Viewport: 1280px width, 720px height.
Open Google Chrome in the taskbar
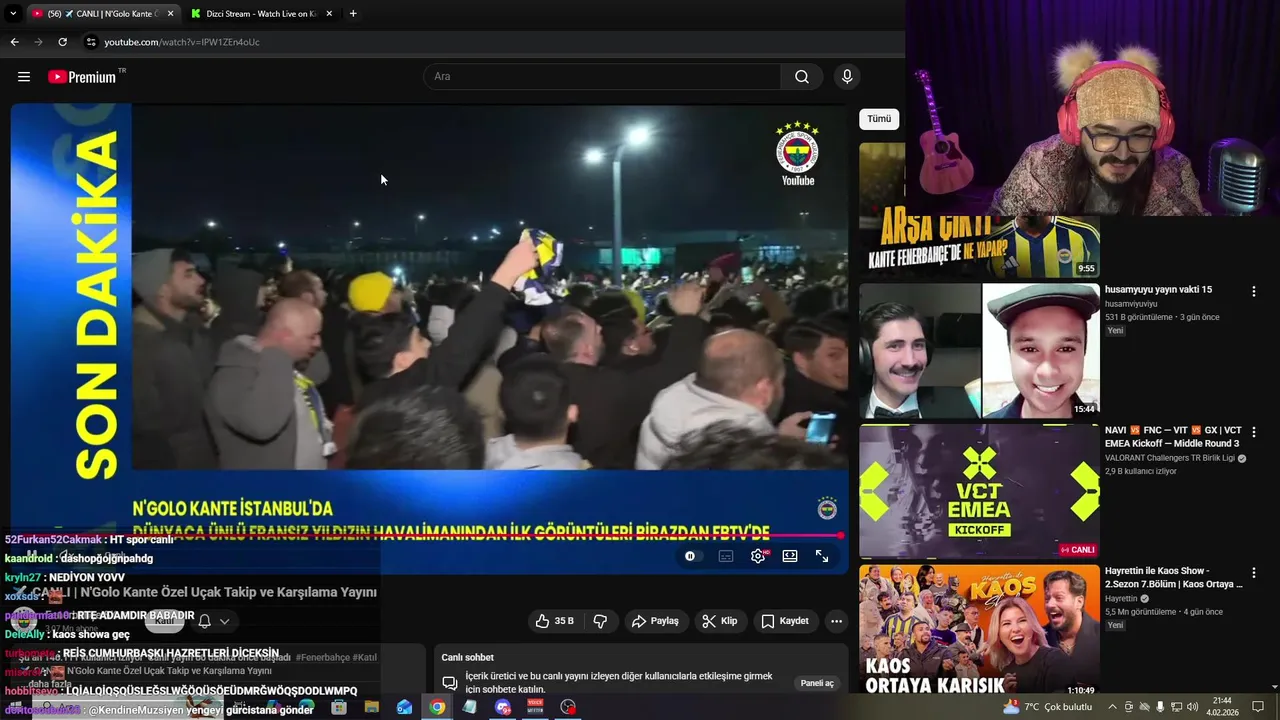(437, 707)
